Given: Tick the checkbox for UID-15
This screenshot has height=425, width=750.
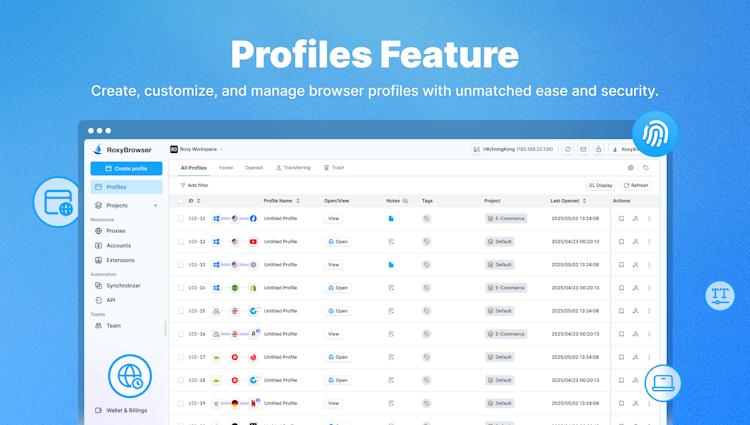Looking at the screenshot, I should 181,311.
